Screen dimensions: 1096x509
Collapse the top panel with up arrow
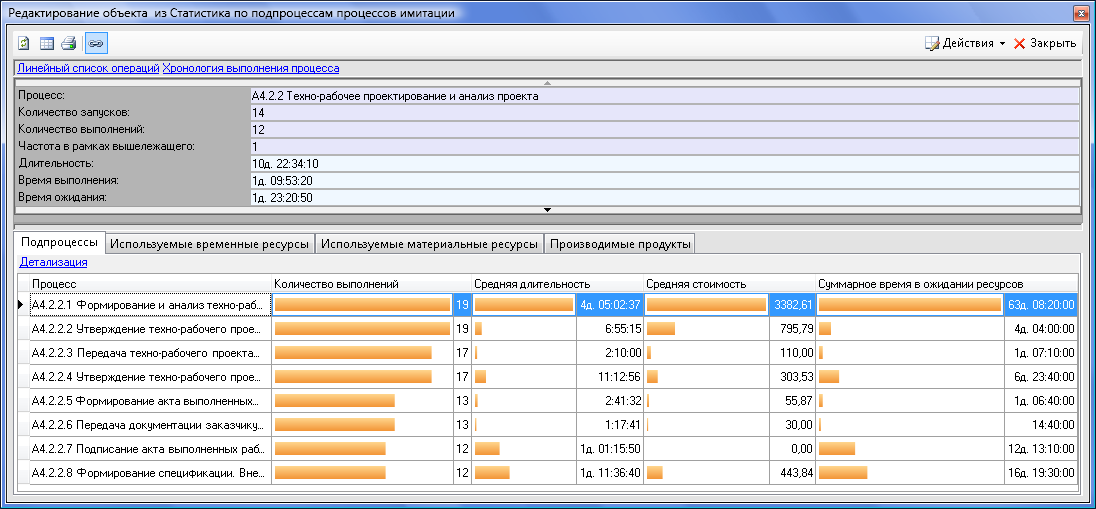pos(546,82)
